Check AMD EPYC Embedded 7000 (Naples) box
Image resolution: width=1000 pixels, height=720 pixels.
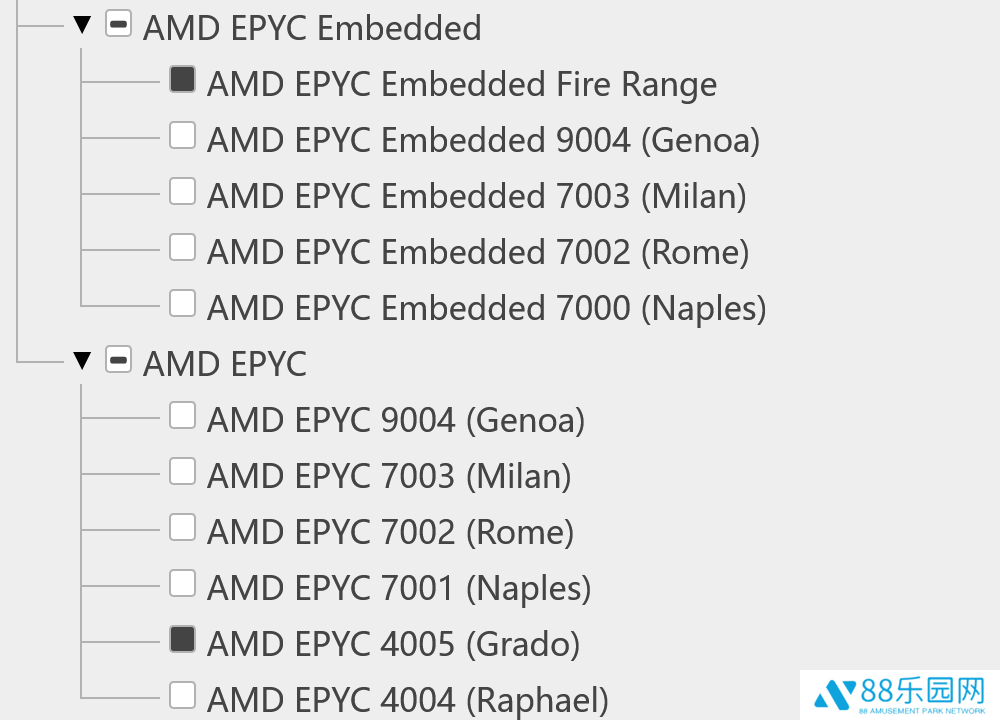(182, 304)
